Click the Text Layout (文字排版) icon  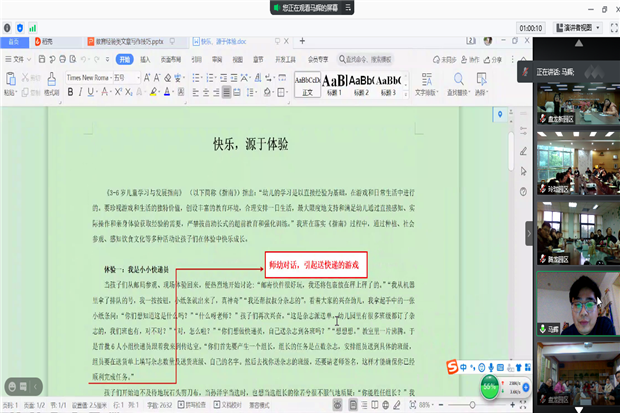pyautogui.click(x=426, y=81)
